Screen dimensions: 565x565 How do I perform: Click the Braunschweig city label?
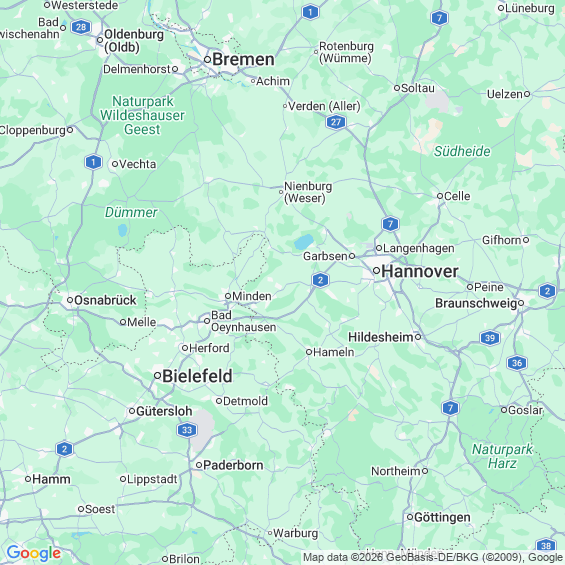click(x=476, y=303)
